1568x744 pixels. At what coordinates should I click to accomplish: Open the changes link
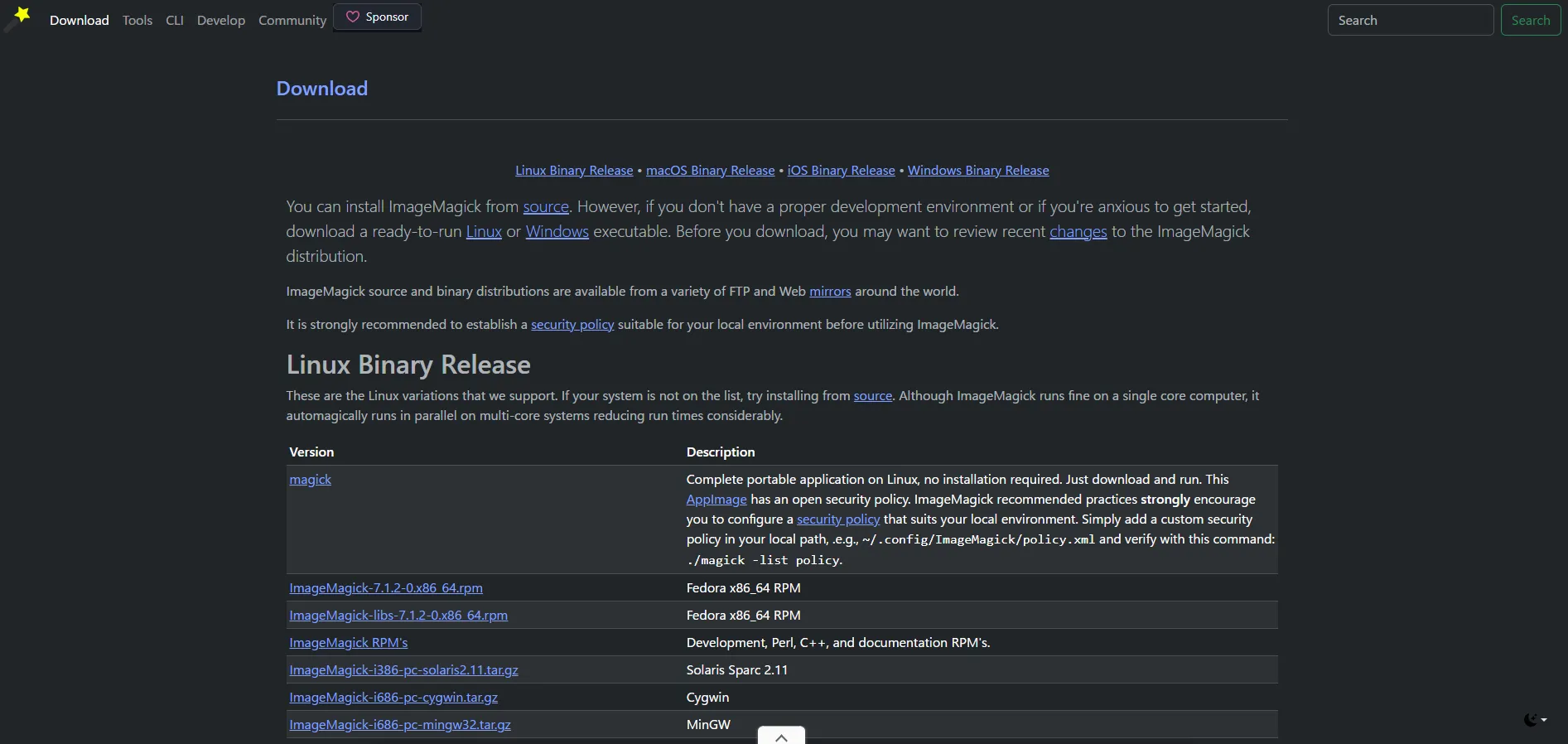1078,231
